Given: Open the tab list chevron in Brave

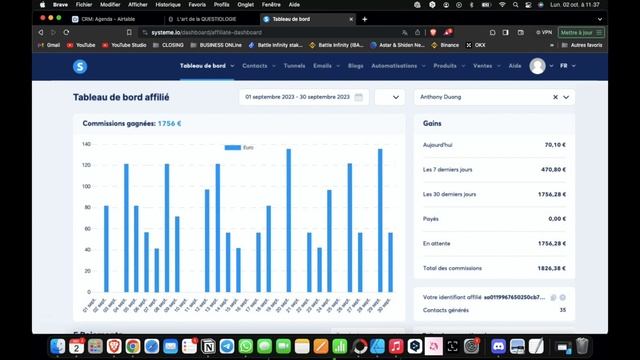Looking at the screenshot, I should tap(600, 19).
